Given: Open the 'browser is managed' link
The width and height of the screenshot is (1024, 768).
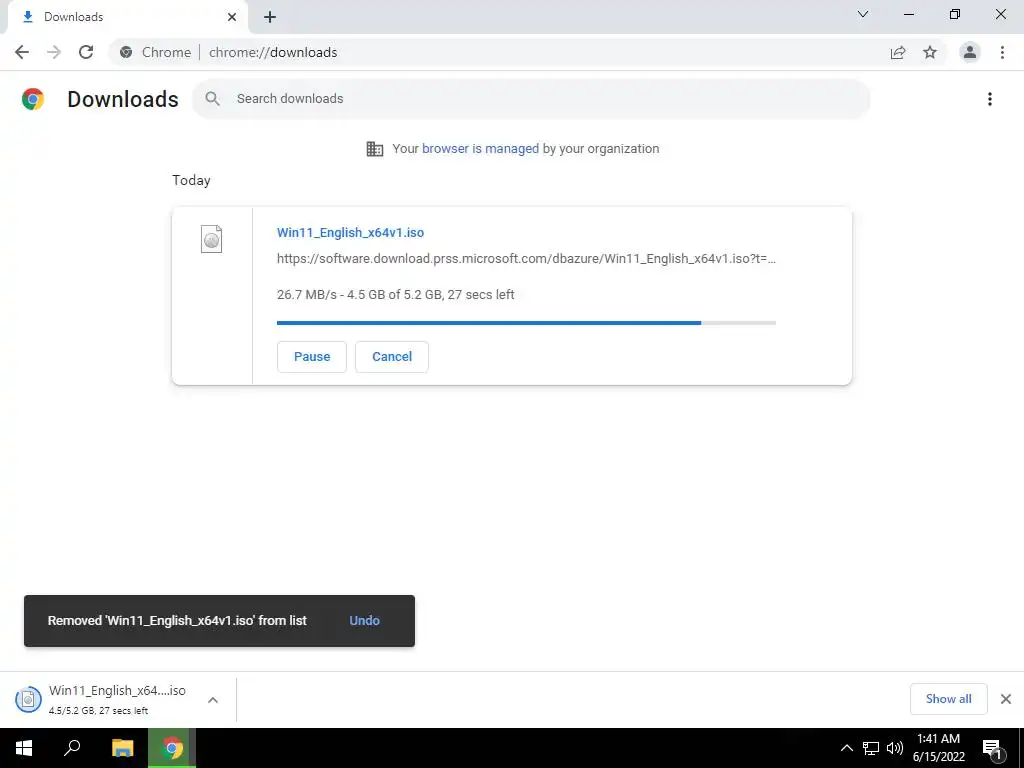Looking at the screenshot, I should pyautogui.click(x=480, y=149).
